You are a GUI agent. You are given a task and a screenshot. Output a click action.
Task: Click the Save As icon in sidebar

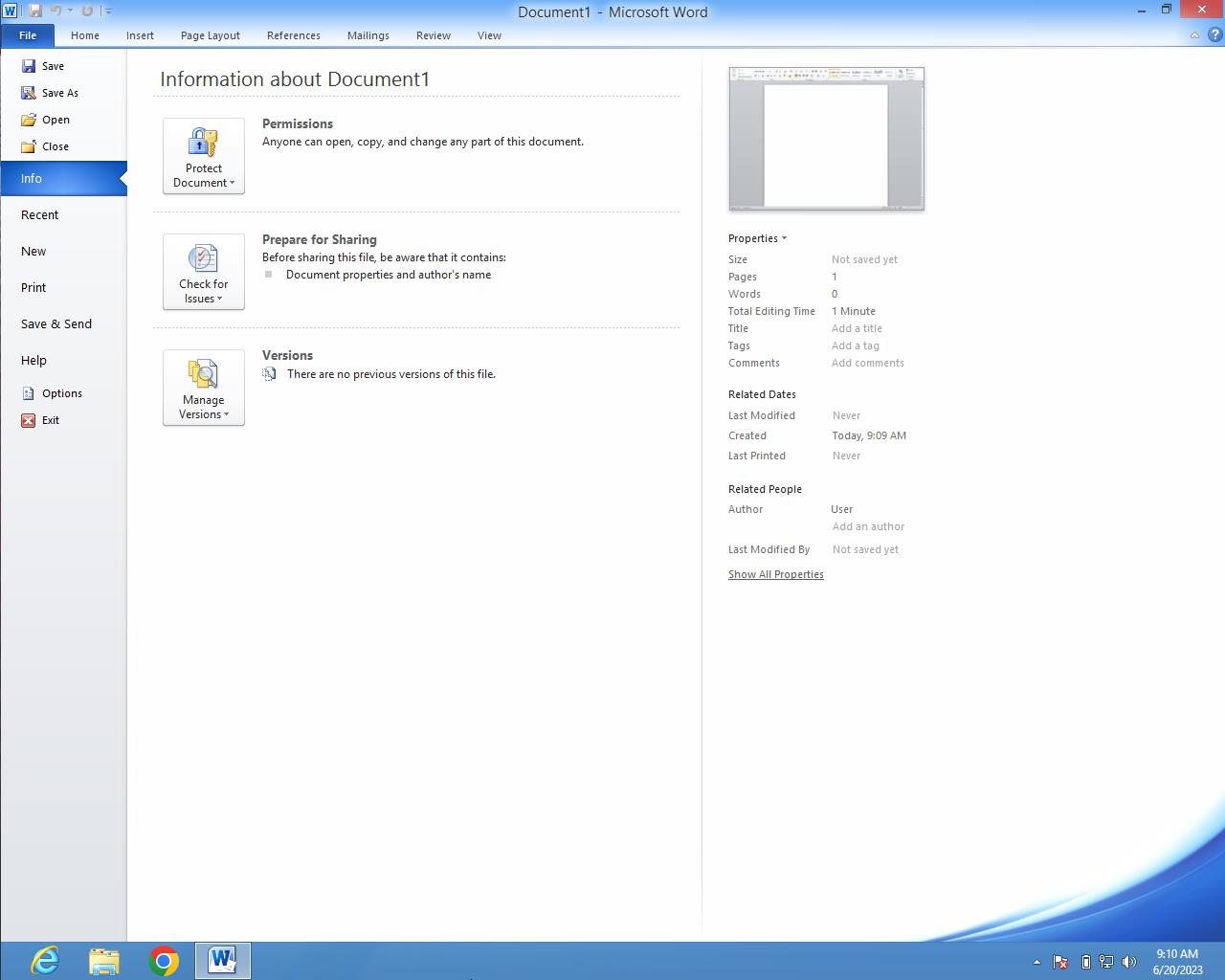click(29, 93)
